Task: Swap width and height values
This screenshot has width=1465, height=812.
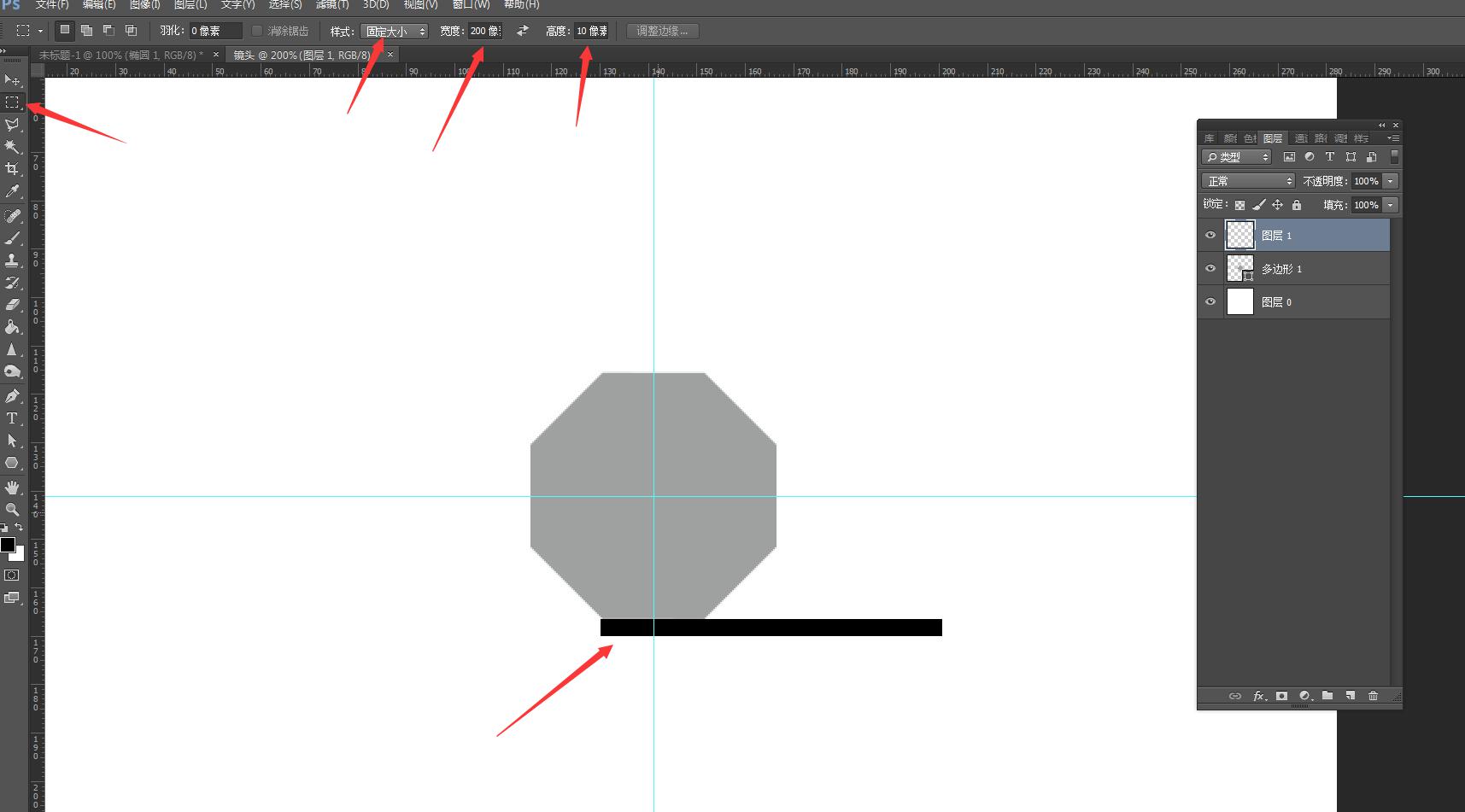Action: pos(523,31)
